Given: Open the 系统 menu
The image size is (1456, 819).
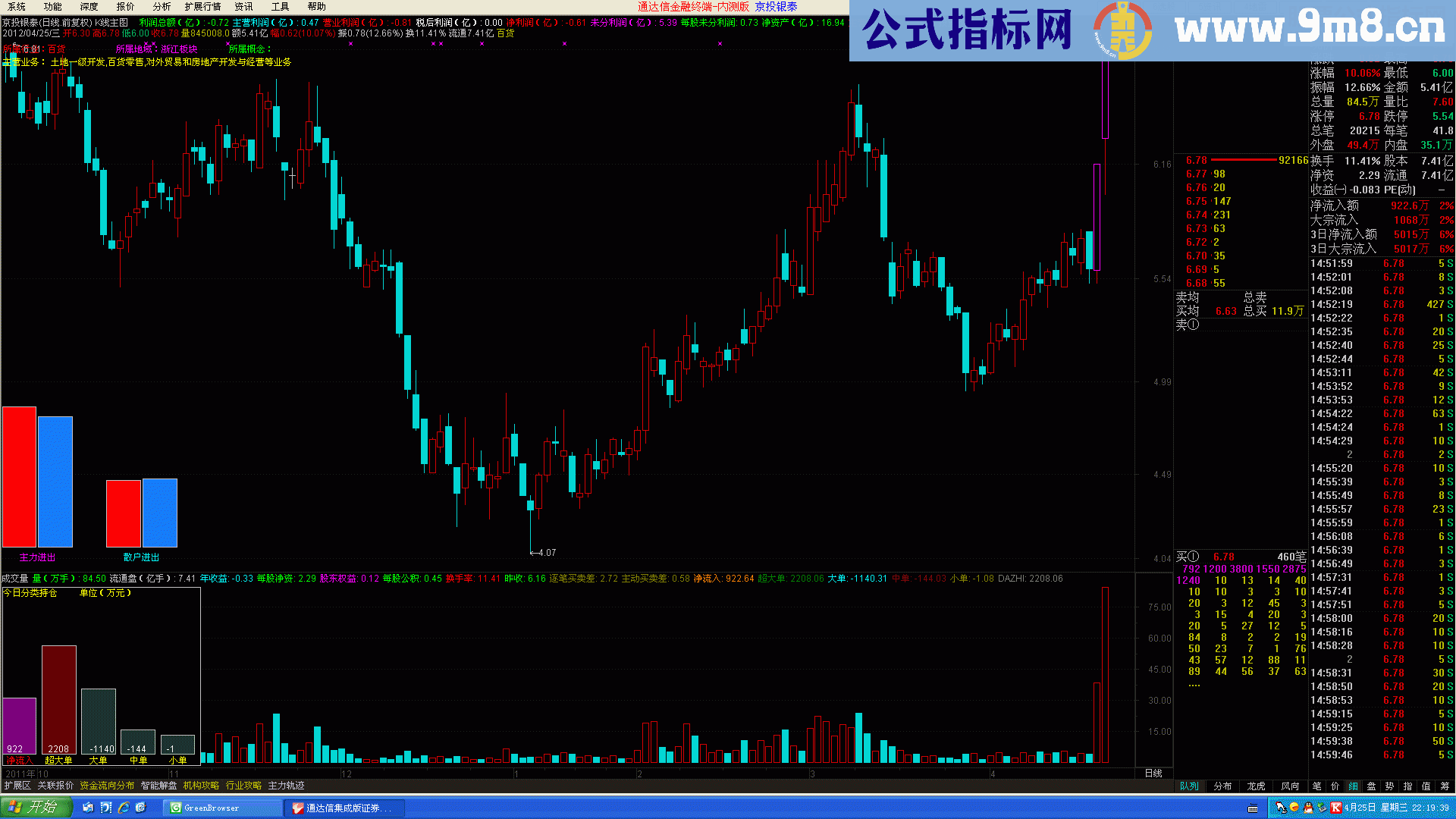Looking at the screenshot, I should click(x=17, y=7).
